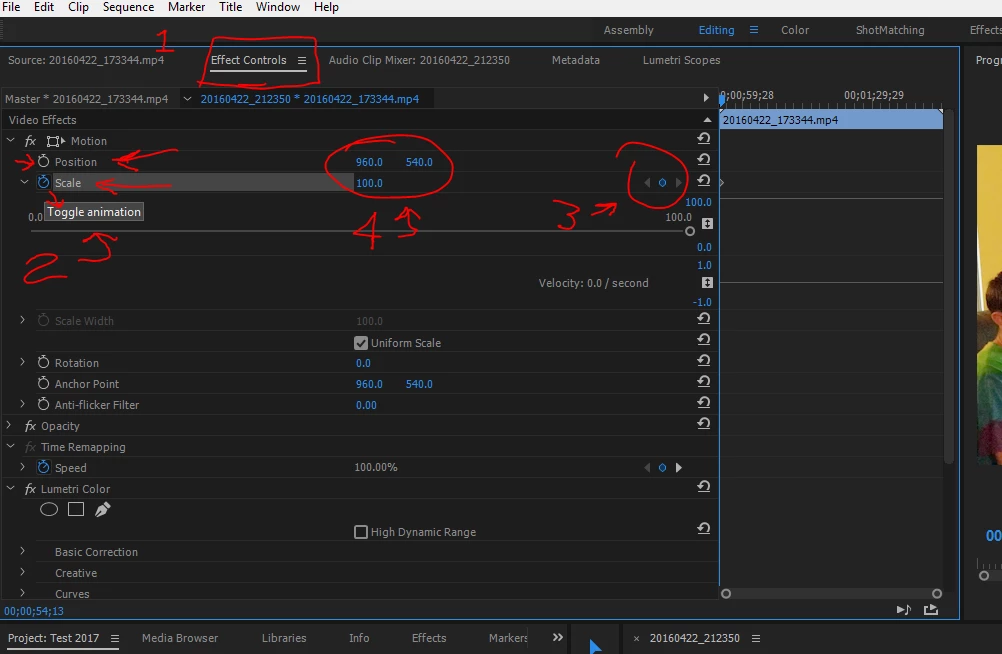Screen dimensions: 1002x654
Task: Open the Project Test 2017 panel menu
Action: [x=114, y=638]
